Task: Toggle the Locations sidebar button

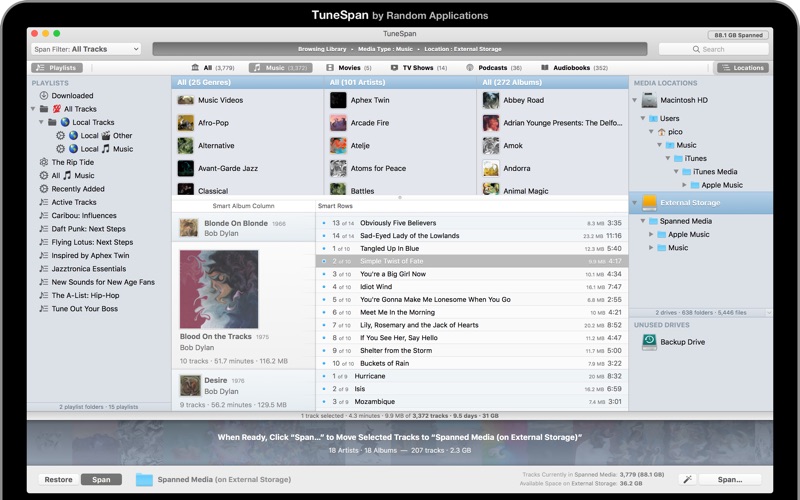Action: [743, 68]
